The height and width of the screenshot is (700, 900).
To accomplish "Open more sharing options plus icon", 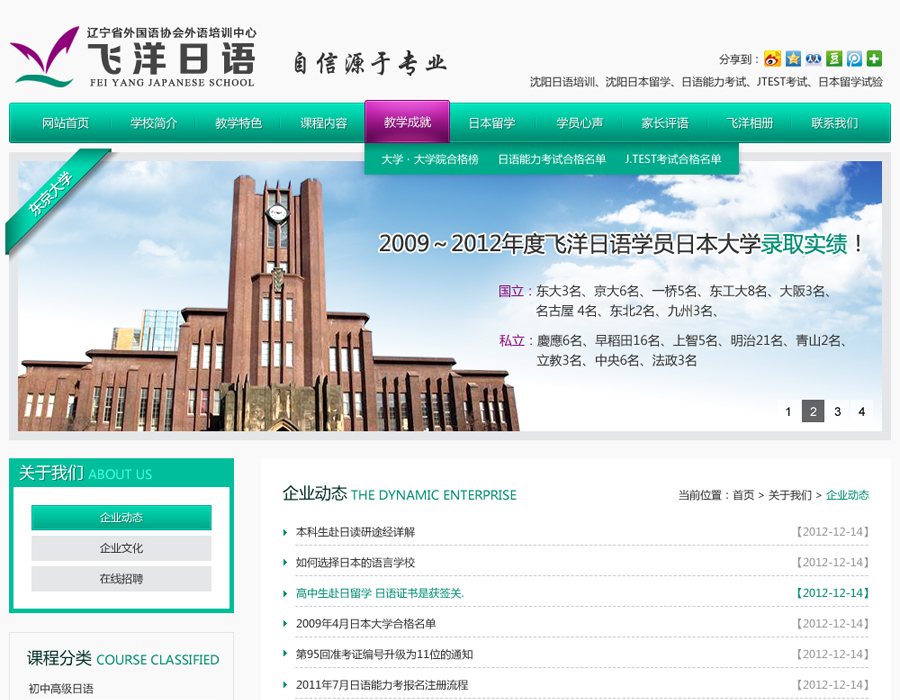I will pyautogui.click(x=874, y=59).
